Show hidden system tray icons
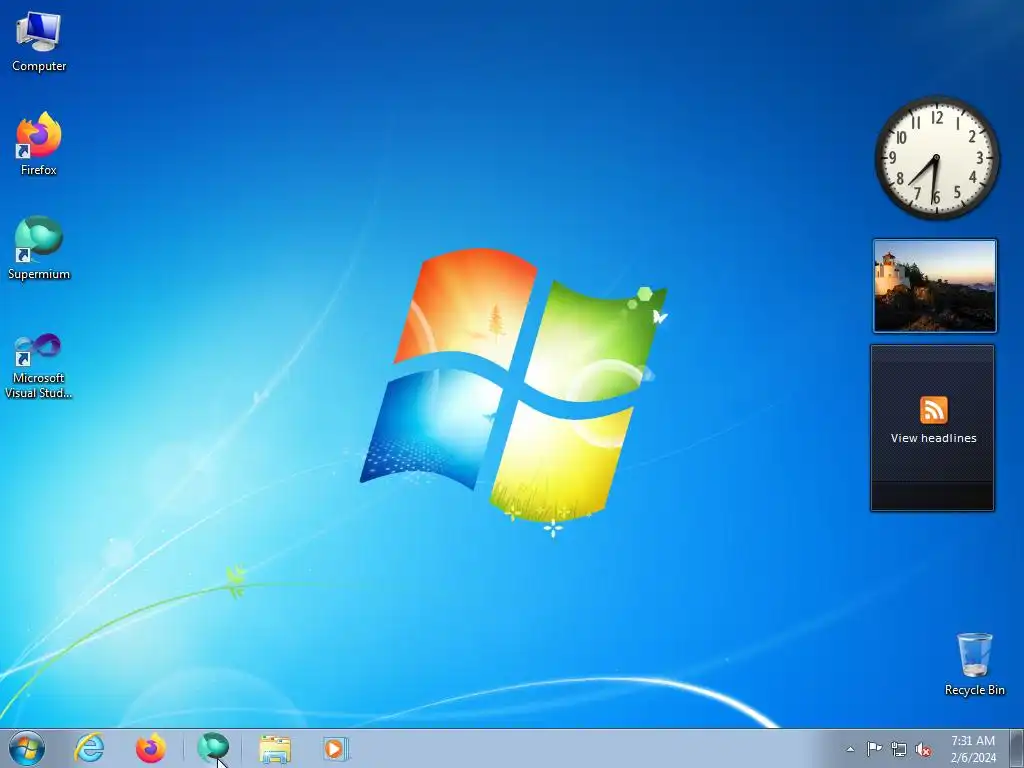Image resolution: width=1024 pixels, height=768 pixels. tap(850, 749)
